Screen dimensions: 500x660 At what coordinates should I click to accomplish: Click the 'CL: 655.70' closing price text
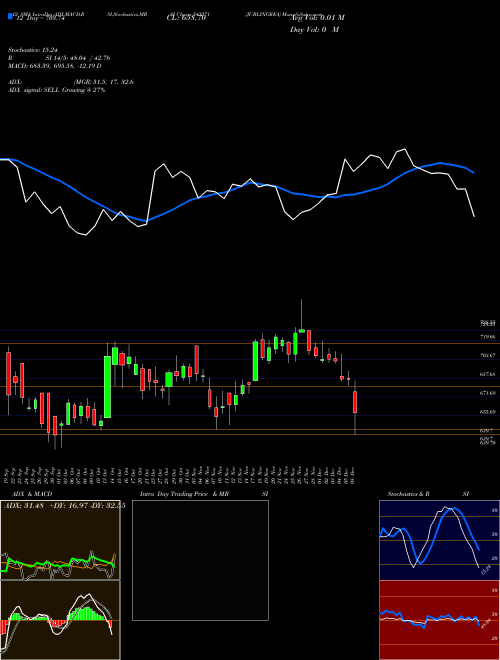(x=186, y=19)
